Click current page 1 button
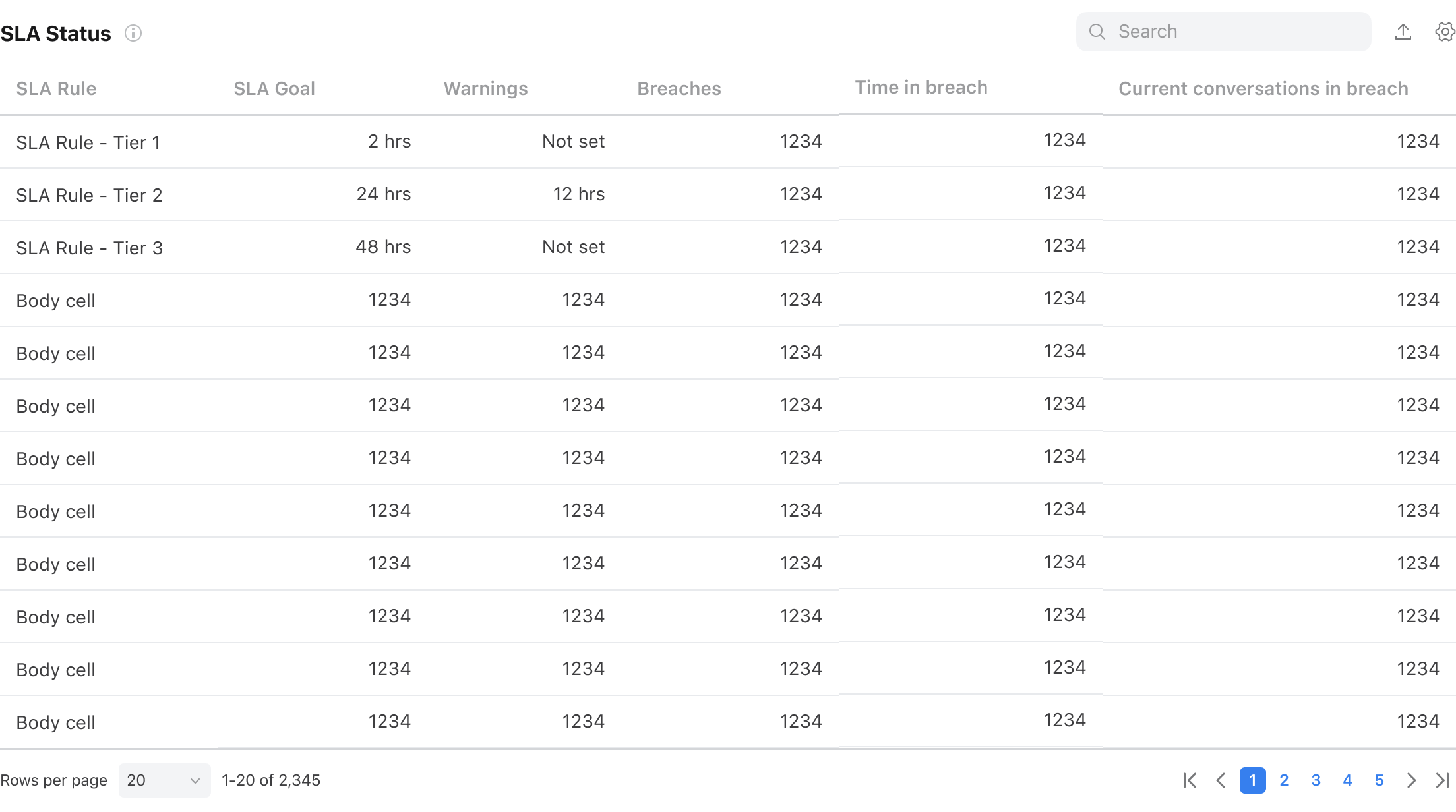The height and width of the screenshot is (812, 1456). click(1253, 780)
